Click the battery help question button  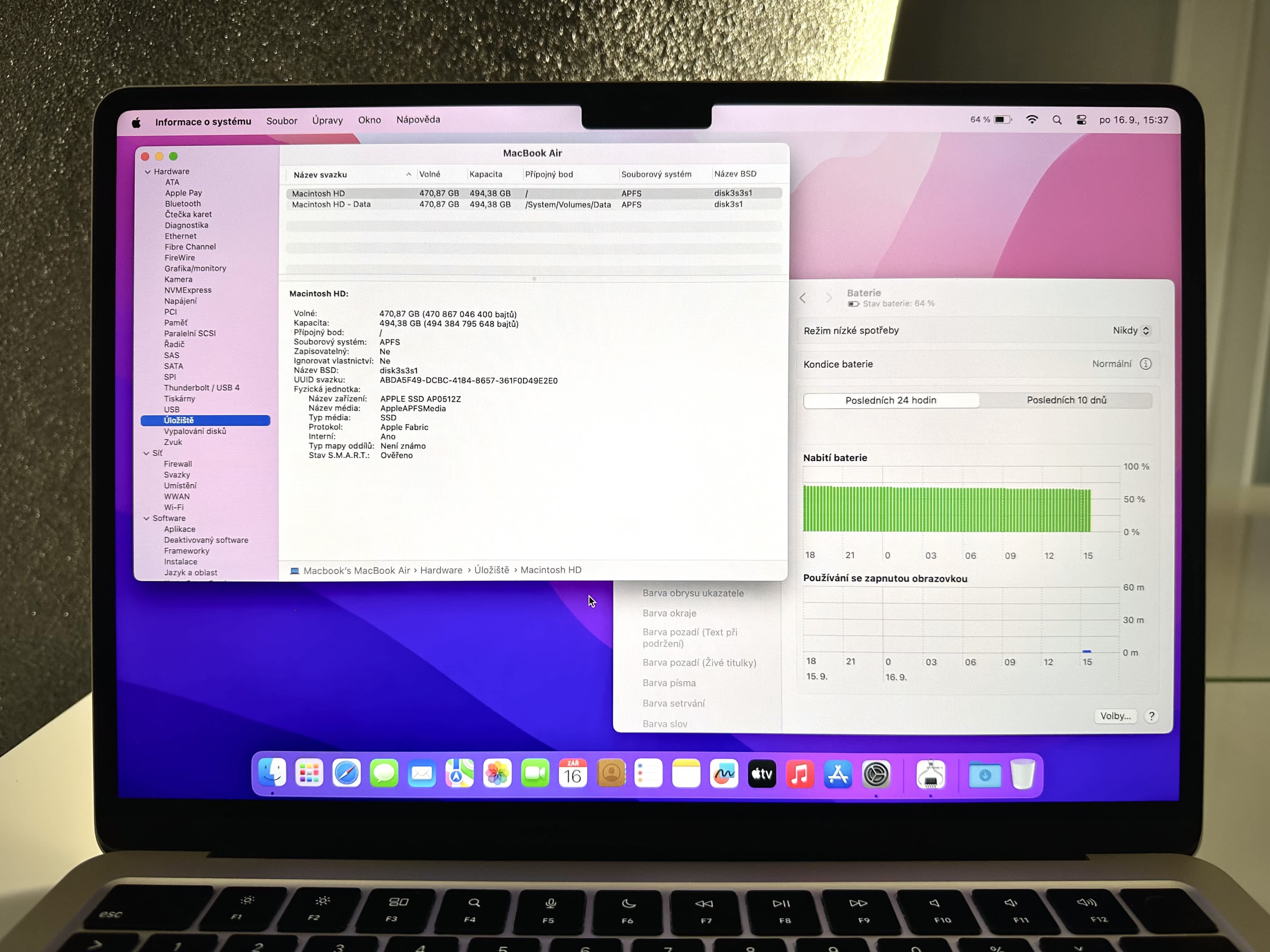[x=1151, y=716]
